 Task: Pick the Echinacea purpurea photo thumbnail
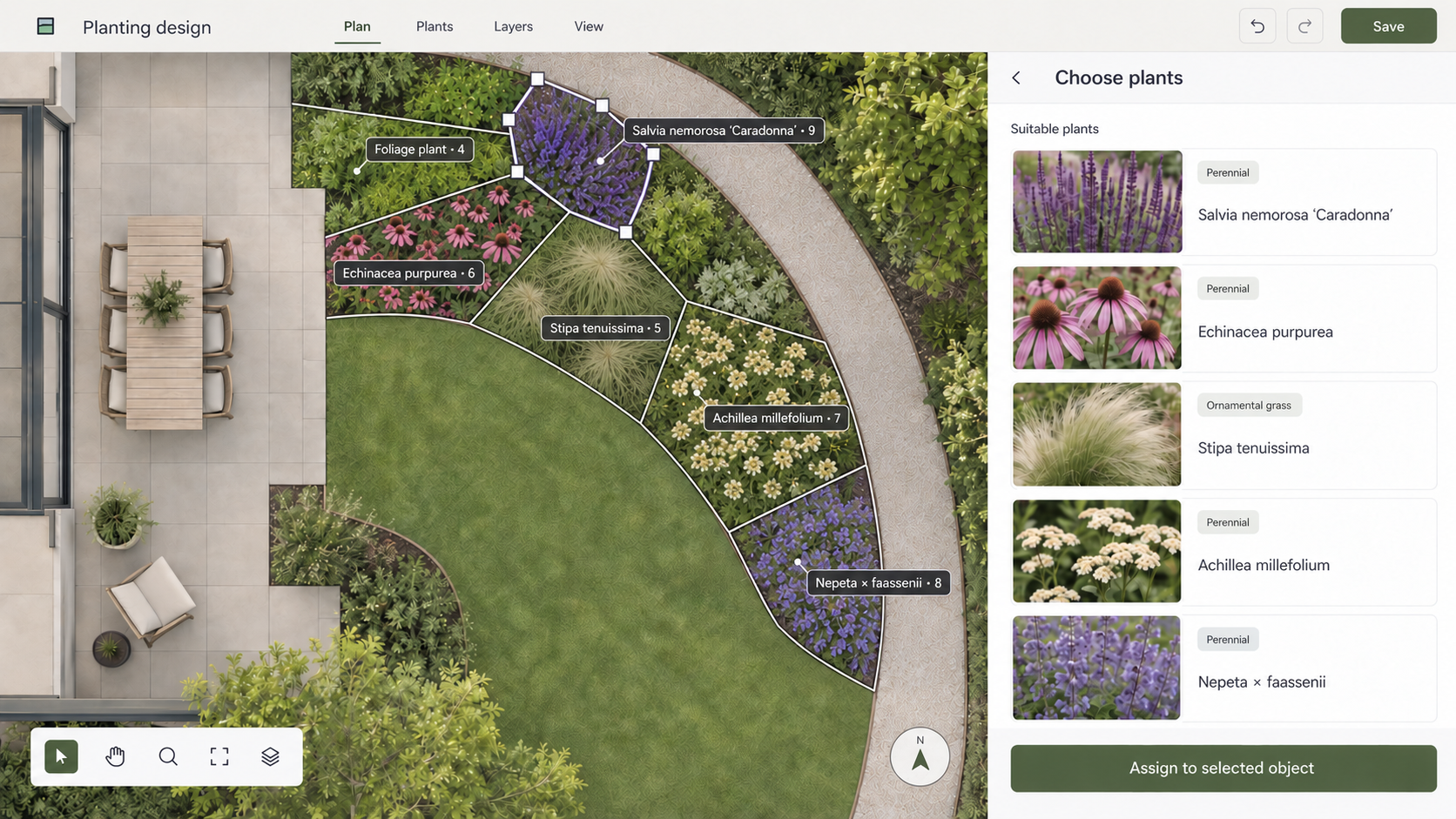tap(1097, 318)
